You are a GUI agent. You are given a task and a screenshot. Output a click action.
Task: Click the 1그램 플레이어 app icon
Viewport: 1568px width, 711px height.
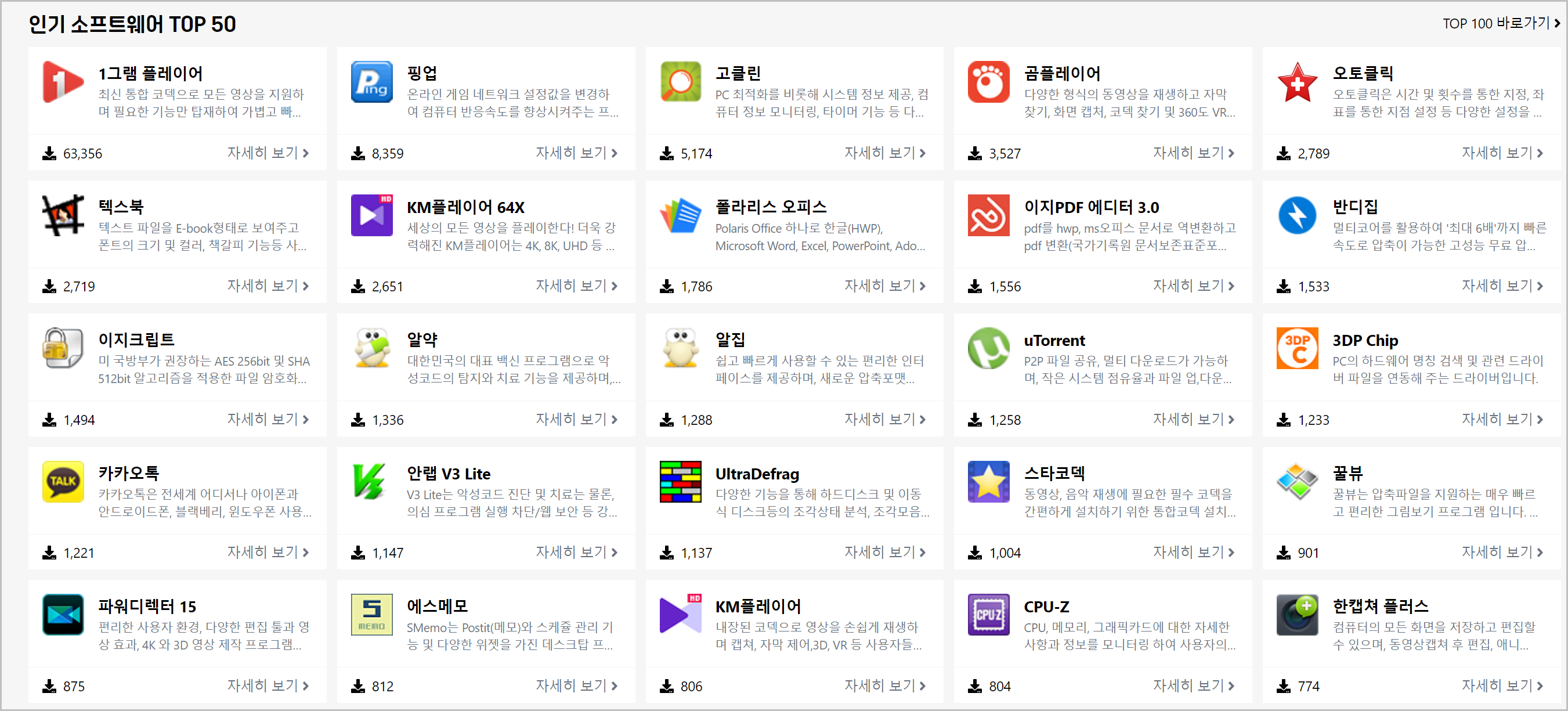coord(63,82)
